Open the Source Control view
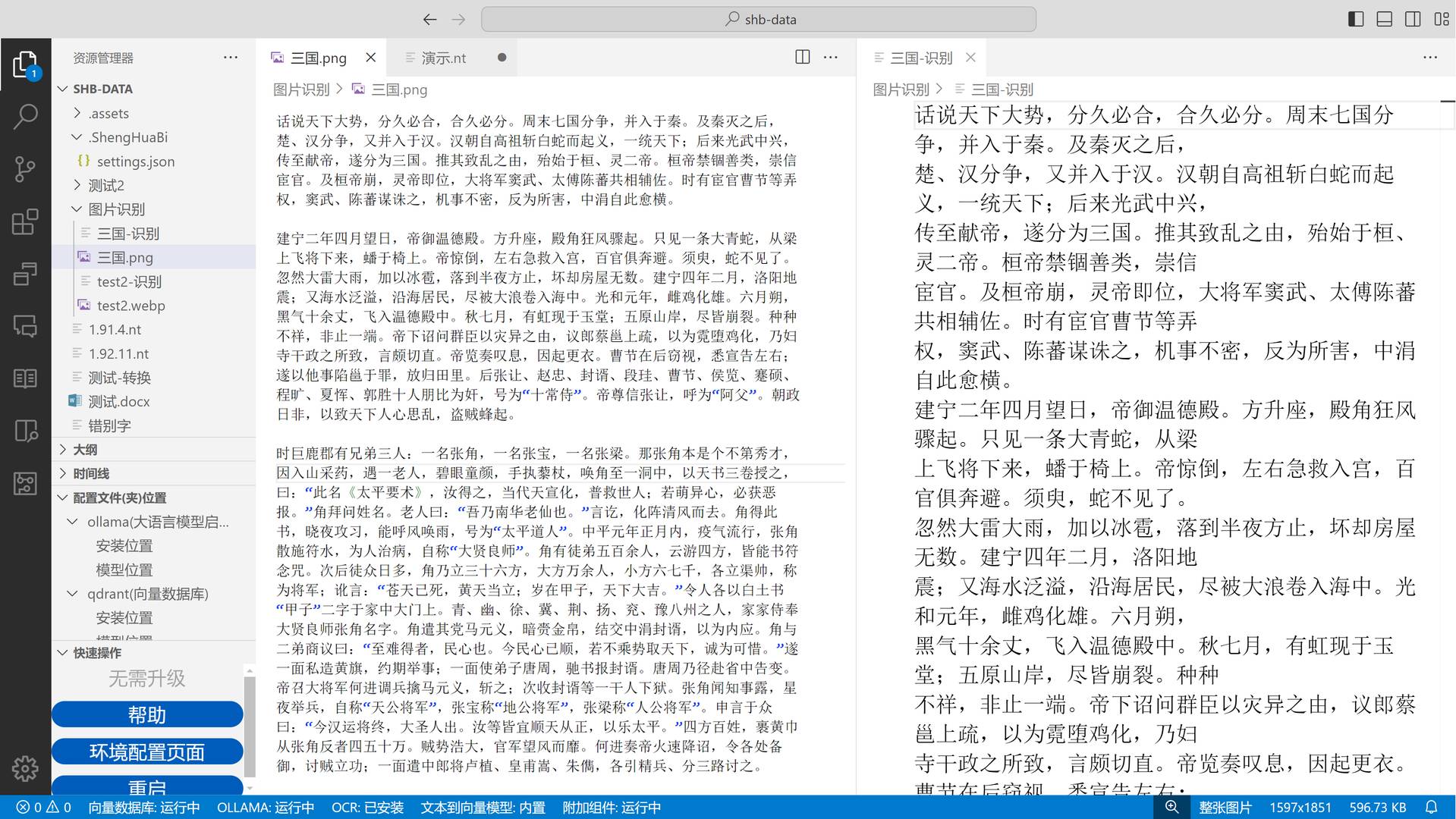Viewport: 1456px width, 819px height. 25,168
